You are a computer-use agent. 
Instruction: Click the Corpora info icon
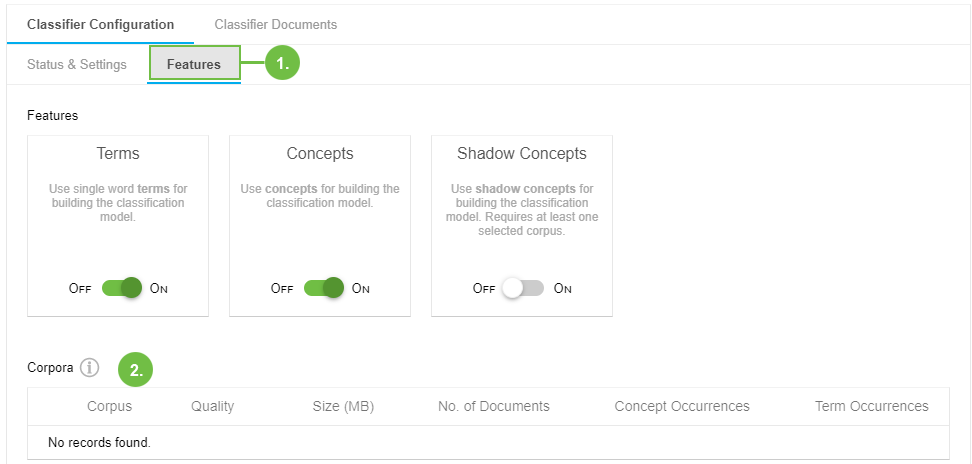click(90, 368)
